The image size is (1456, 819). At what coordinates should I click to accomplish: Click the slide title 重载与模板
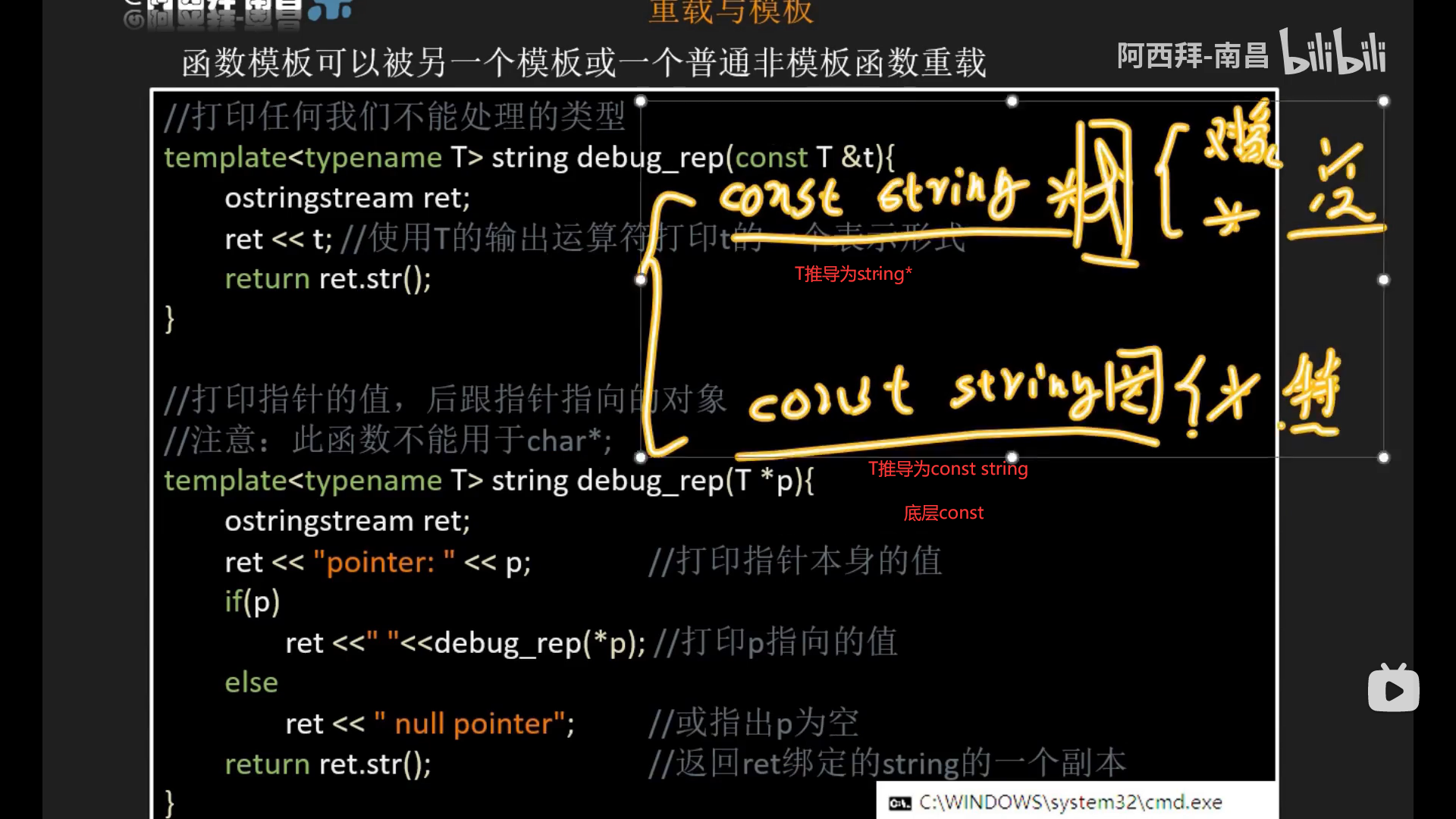tap(731, 11)
